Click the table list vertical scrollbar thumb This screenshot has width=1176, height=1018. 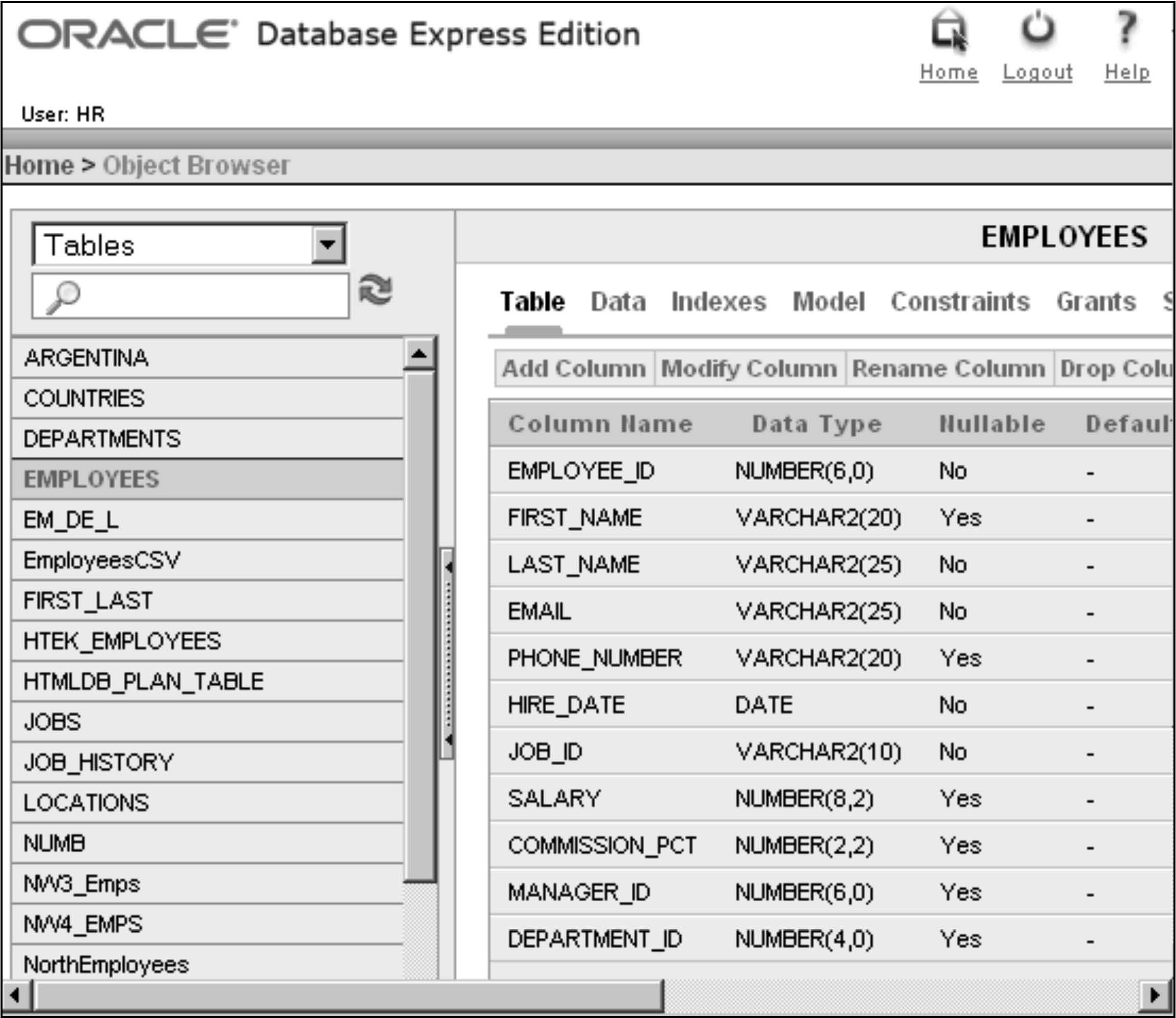[419, 625]
